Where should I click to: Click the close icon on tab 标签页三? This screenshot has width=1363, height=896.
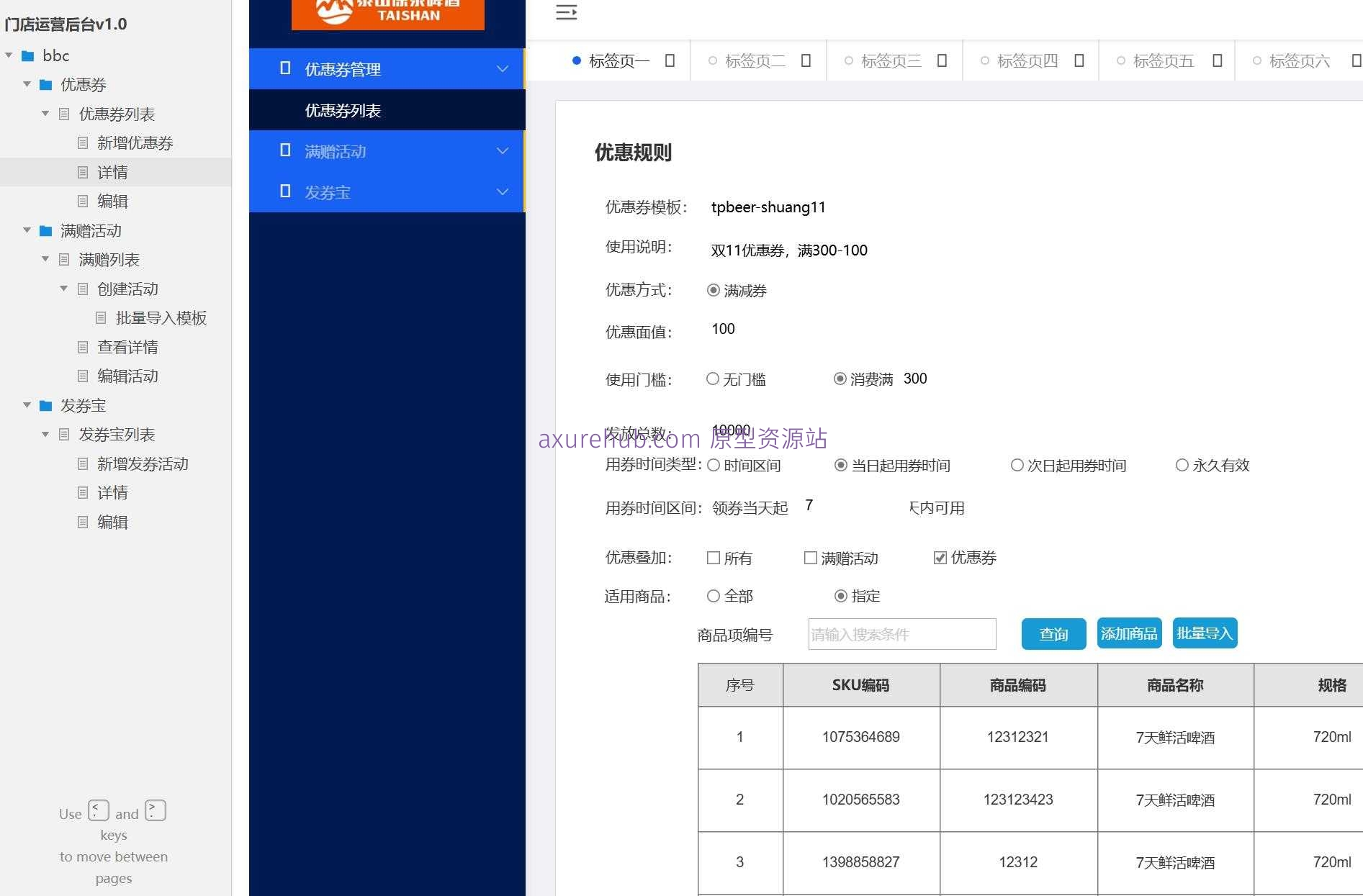(x=942, y=60)
